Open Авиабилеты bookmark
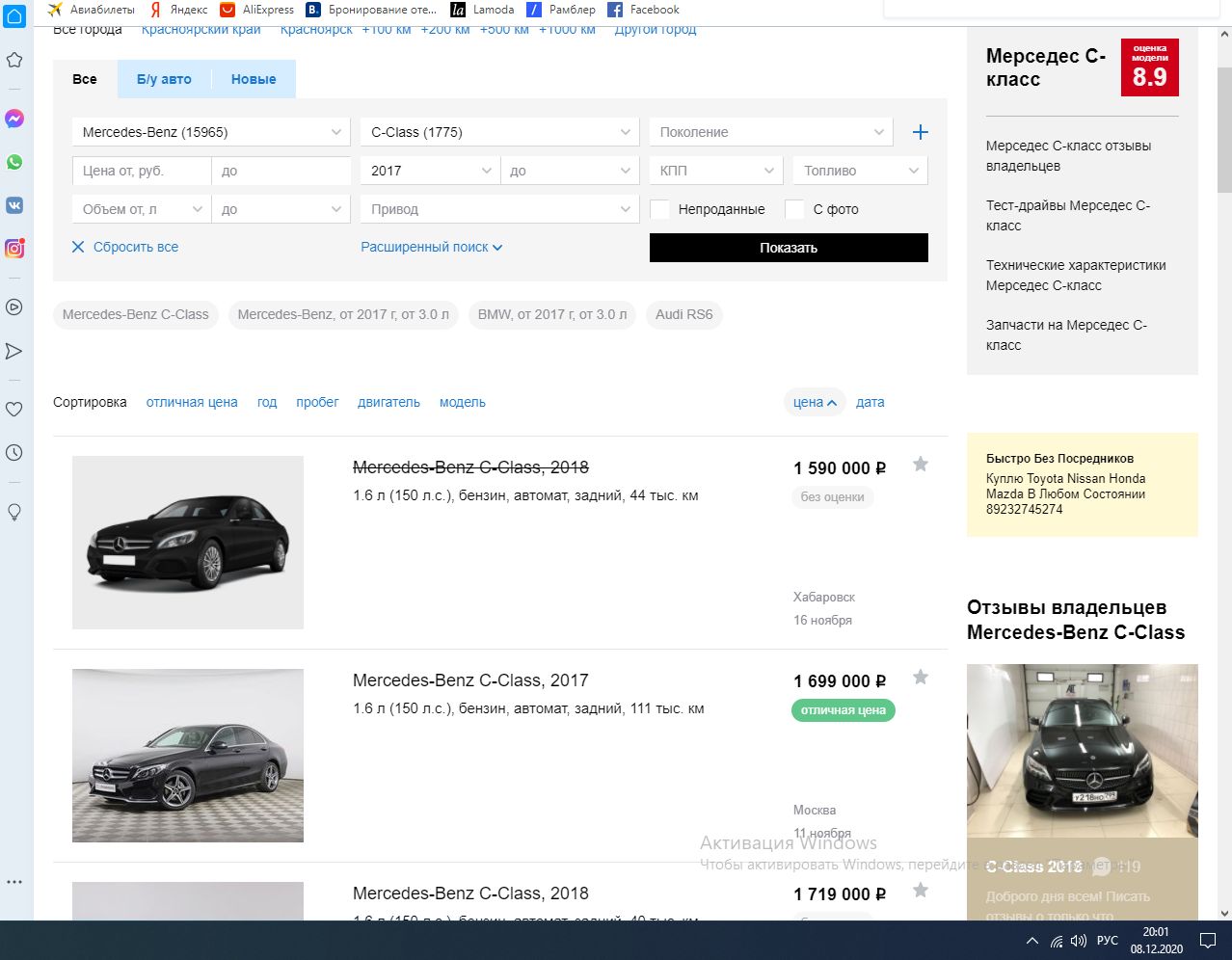Viewport: 1232px width, 960px height. pyautogui.click(x=91, y=10)
